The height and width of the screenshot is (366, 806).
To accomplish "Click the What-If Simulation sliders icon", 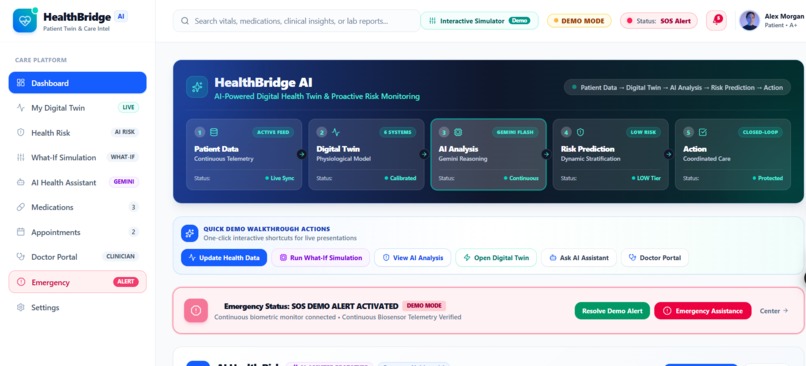I will 21,157.
